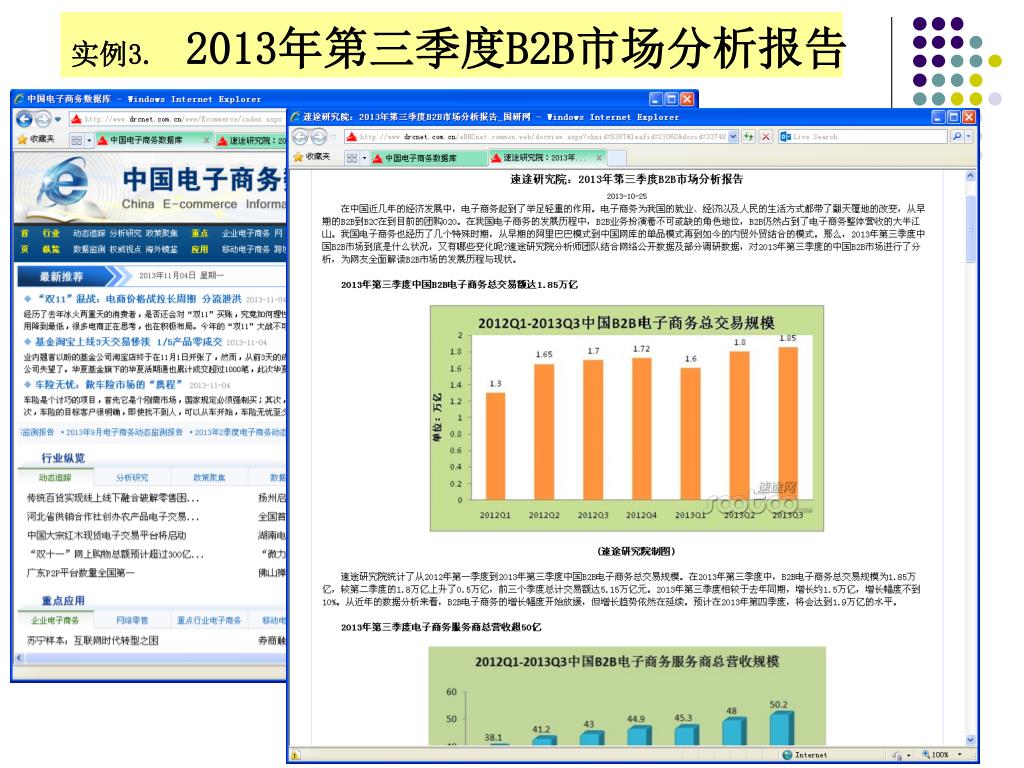The image size is (1024, 768).
Task: Open 中国大宗红木现货电子交易平台将启动 link
Action: coord(106,536)
